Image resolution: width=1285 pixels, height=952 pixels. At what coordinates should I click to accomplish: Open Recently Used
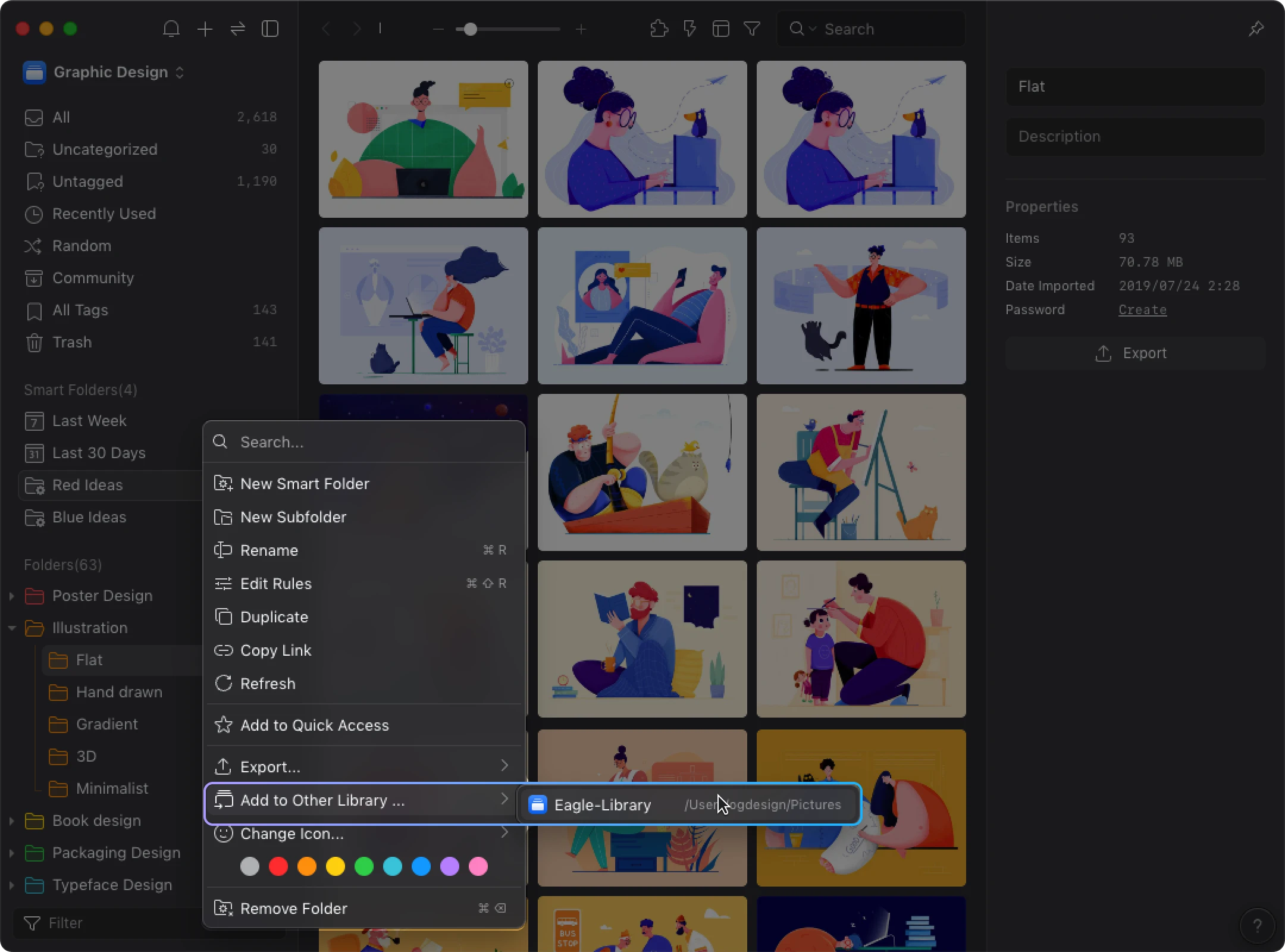150,214
